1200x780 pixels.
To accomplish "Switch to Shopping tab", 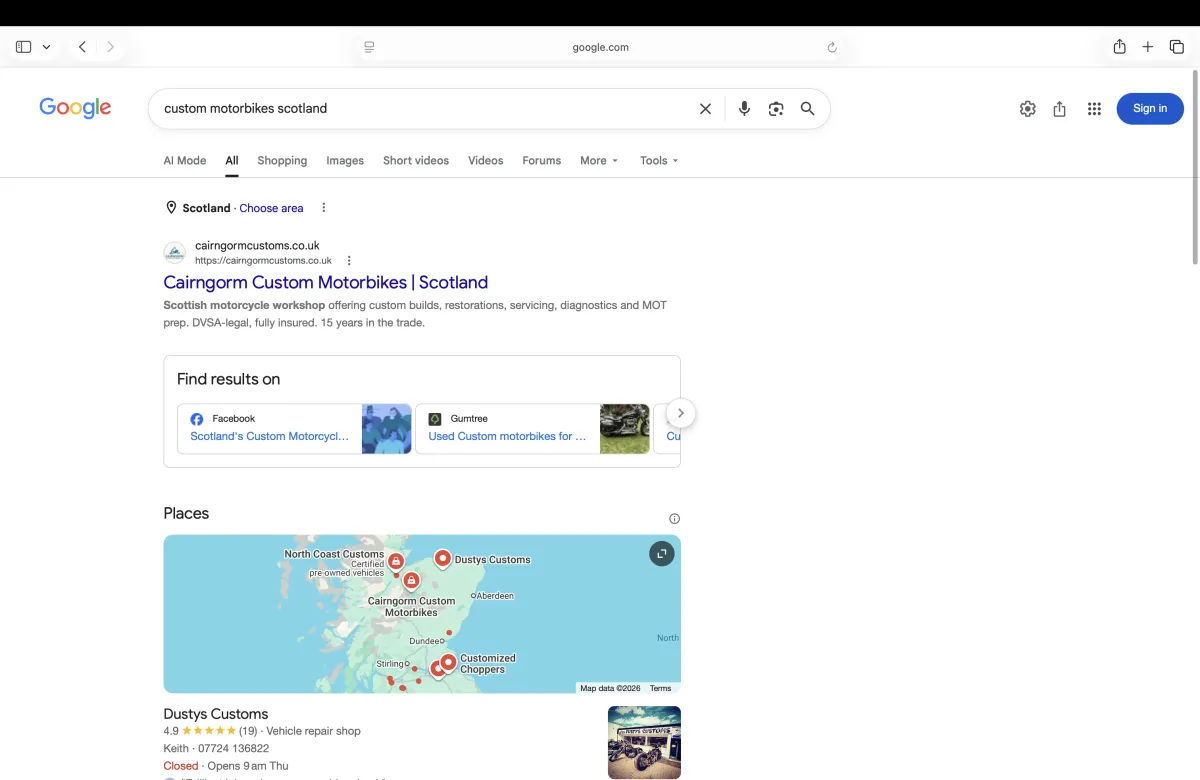I will 282,160.
